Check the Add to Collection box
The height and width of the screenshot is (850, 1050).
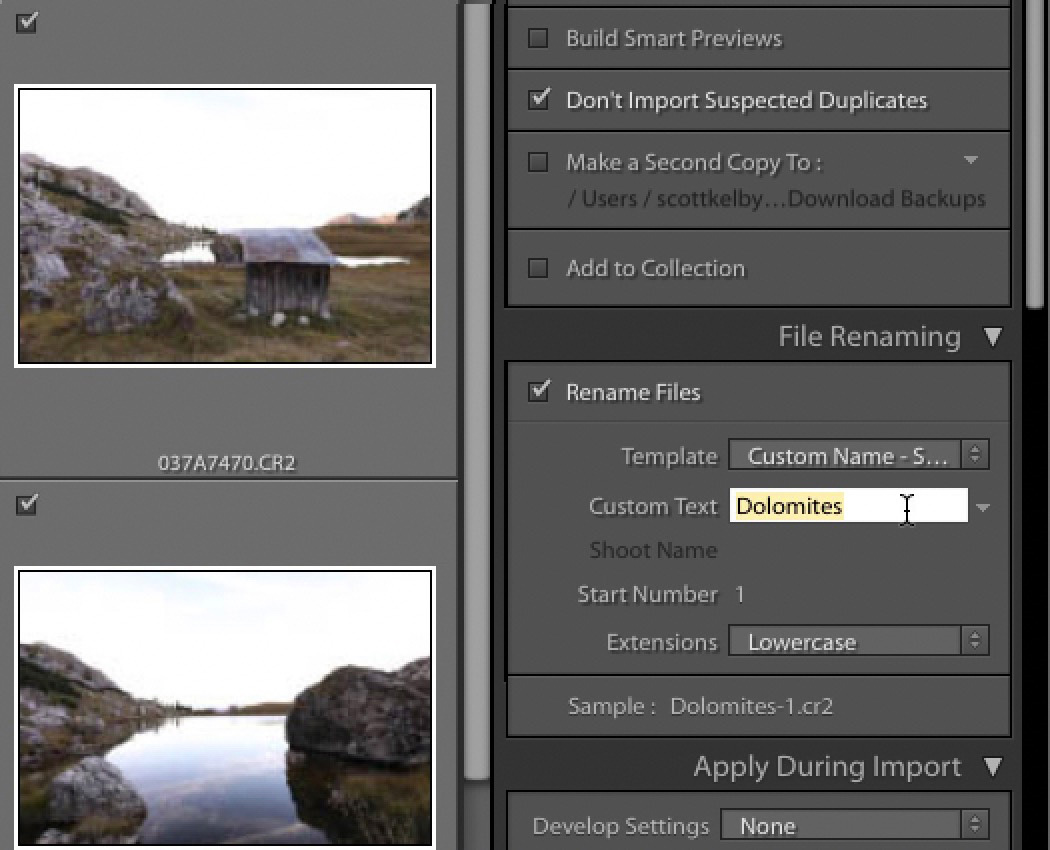(539, 268)
